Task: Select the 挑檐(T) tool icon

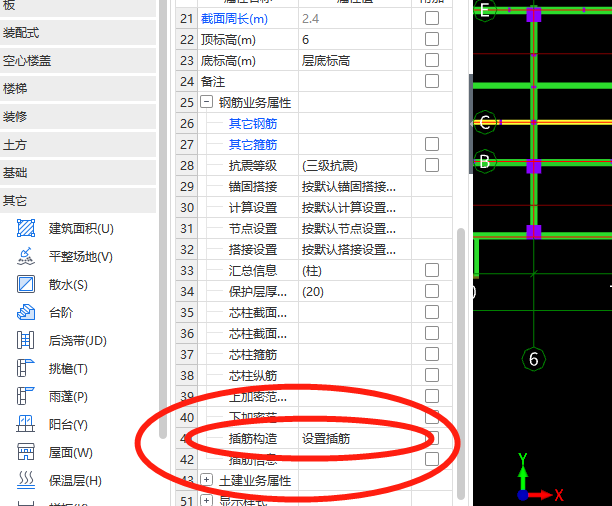Action: [26, 369]
